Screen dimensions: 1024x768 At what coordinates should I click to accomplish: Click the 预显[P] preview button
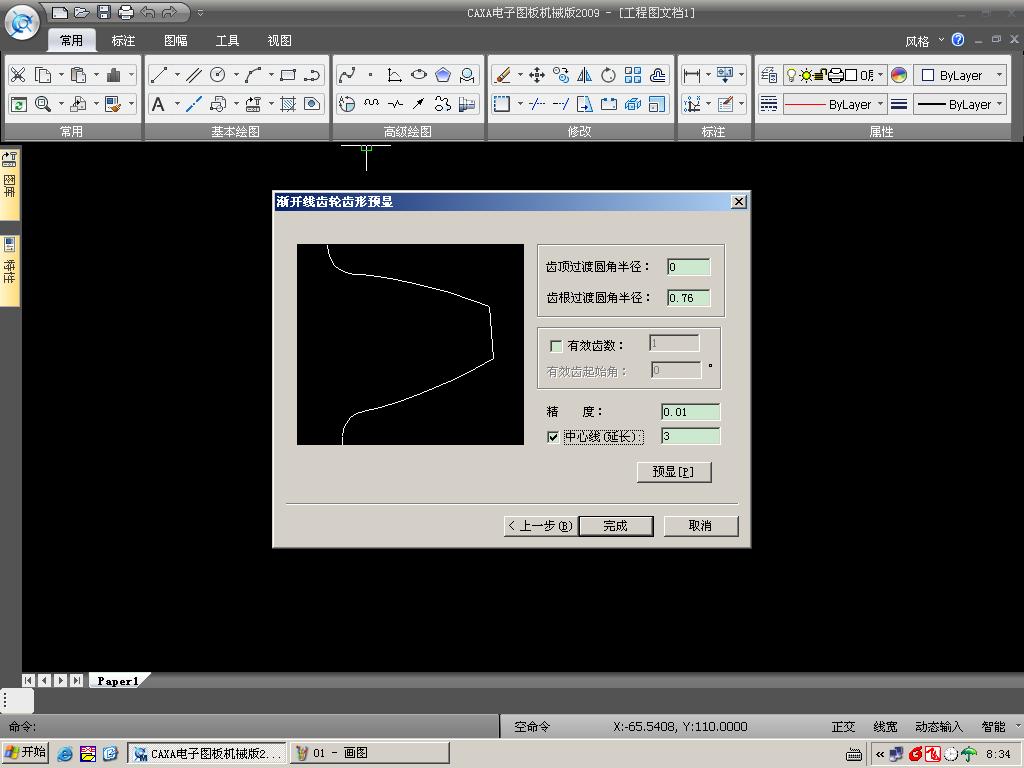pos(673,472)
